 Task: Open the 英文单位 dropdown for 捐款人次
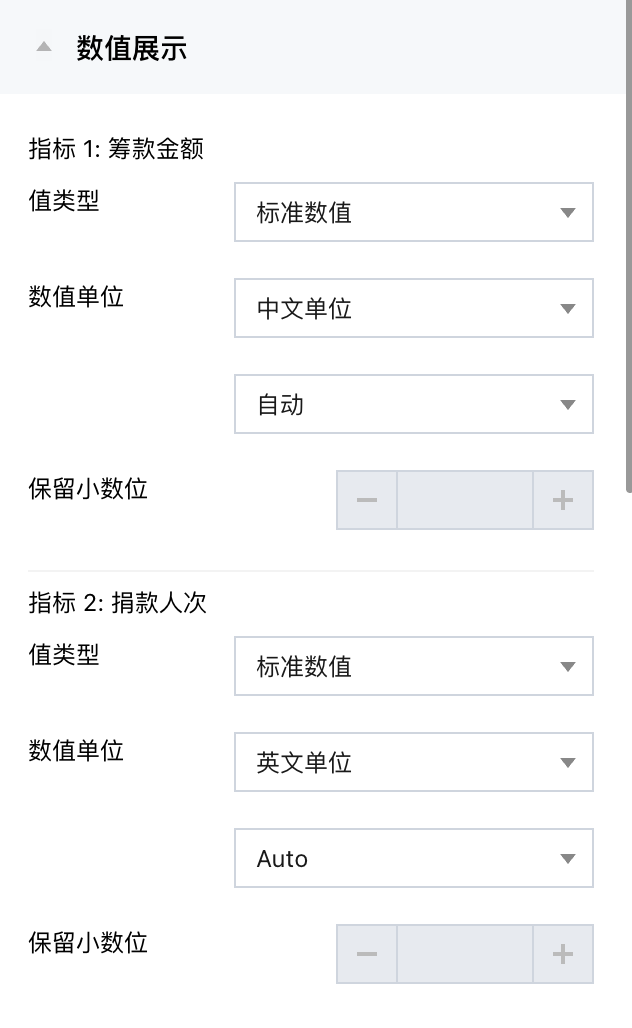coord(413,762)
